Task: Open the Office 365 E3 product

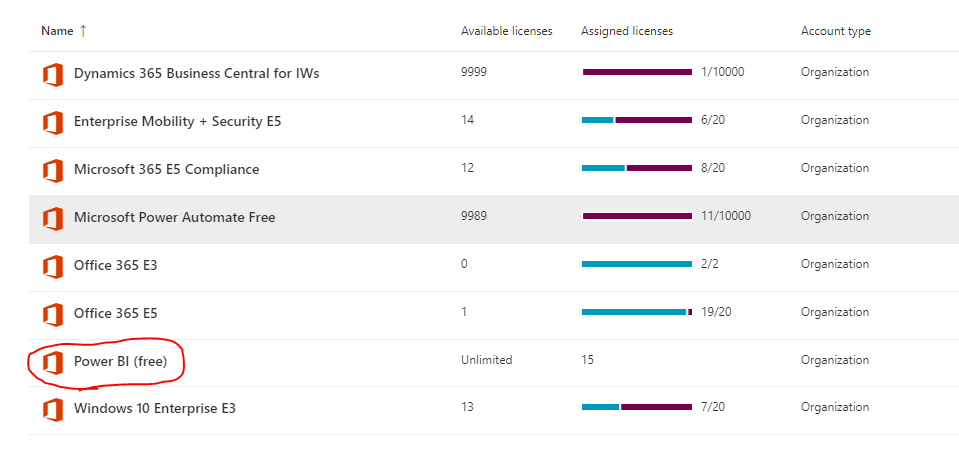Action: pos(116,265)
